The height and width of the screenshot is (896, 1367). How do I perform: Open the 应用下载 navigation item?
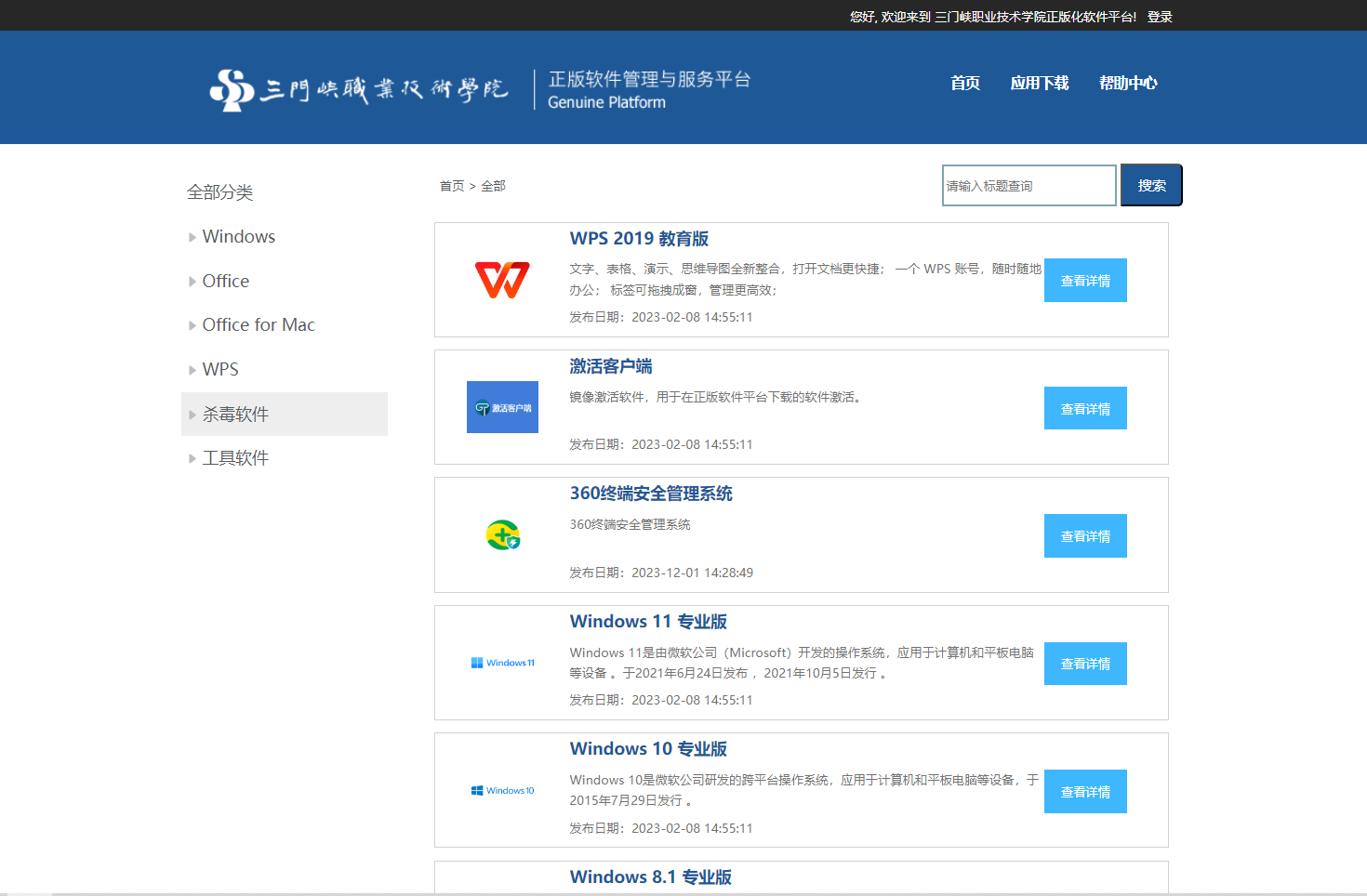click(1039, 84)
